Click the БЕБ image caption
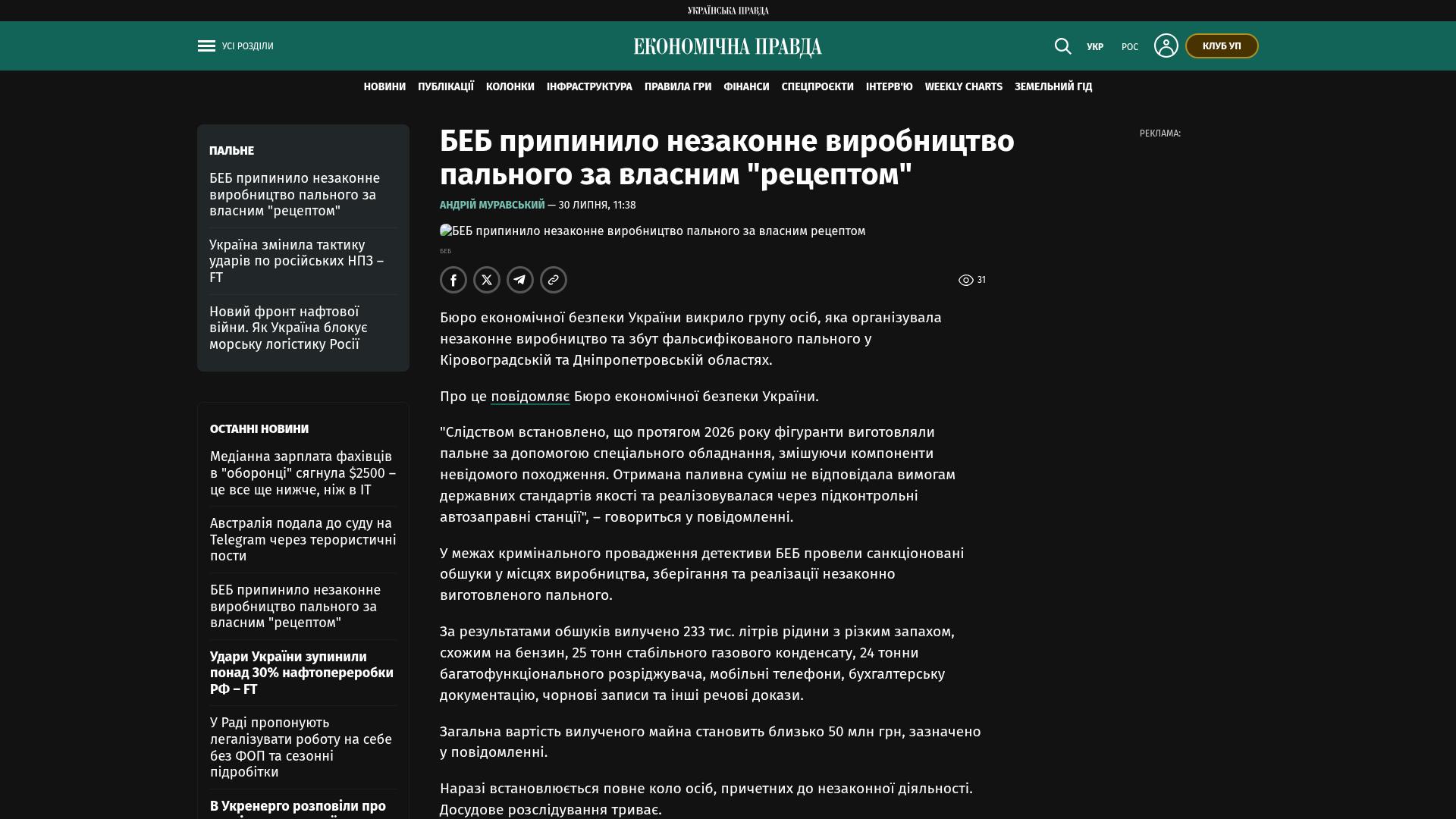Viewport: 1456px width, 819px height. click(x=445, y=251)
